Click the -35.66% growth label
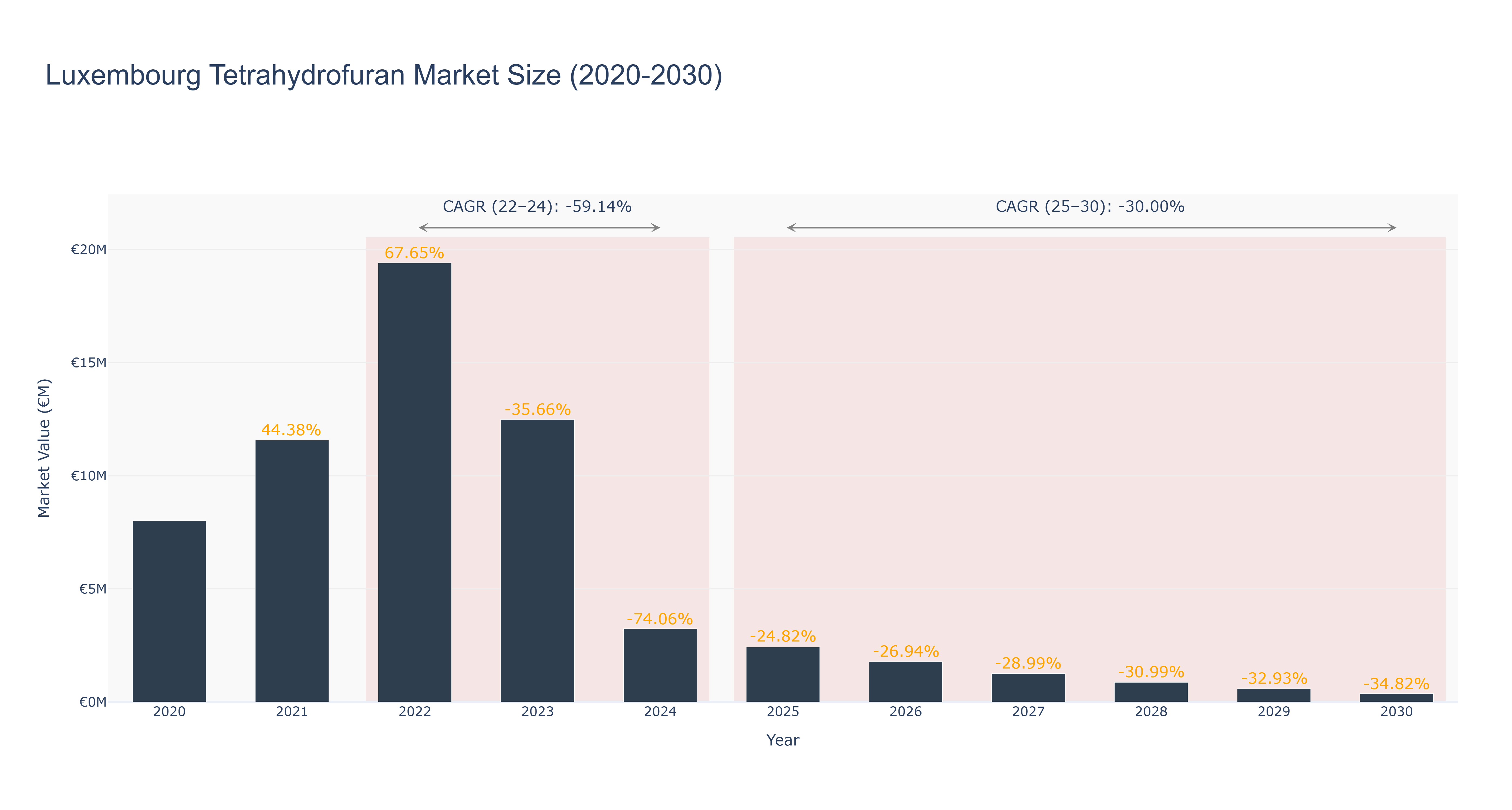 point(538,410)
